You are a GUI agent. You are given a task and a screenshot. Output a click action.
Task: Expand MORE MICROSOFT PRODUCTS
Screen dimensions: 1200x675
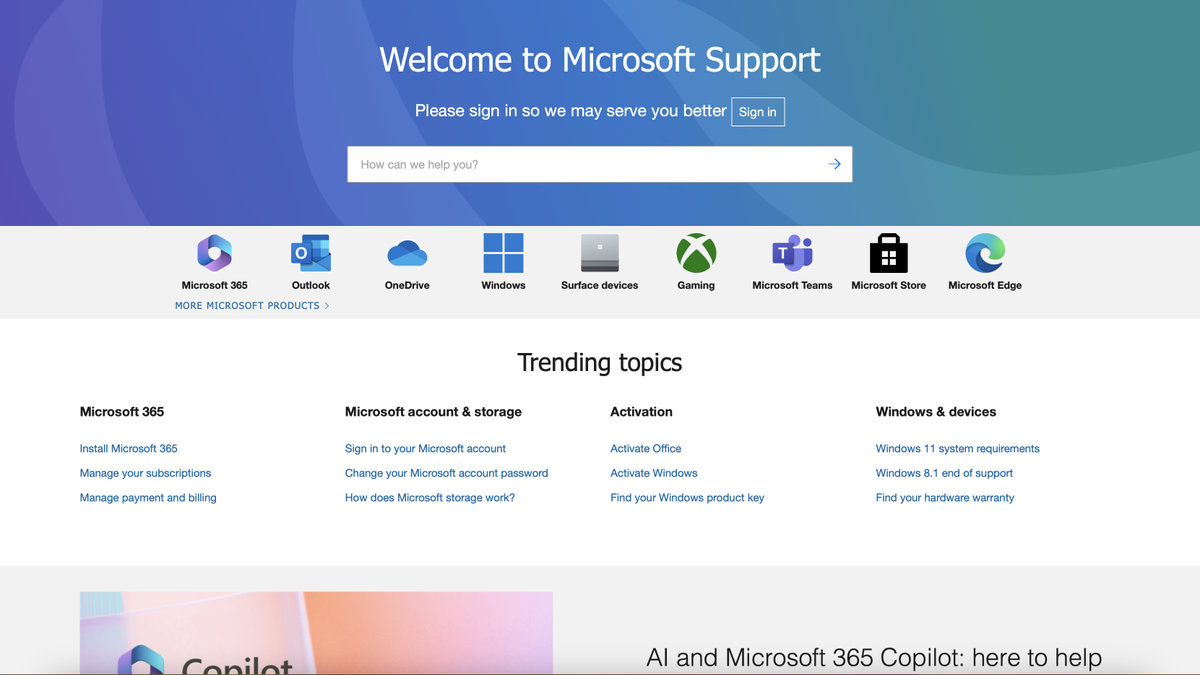pos(250,305)
